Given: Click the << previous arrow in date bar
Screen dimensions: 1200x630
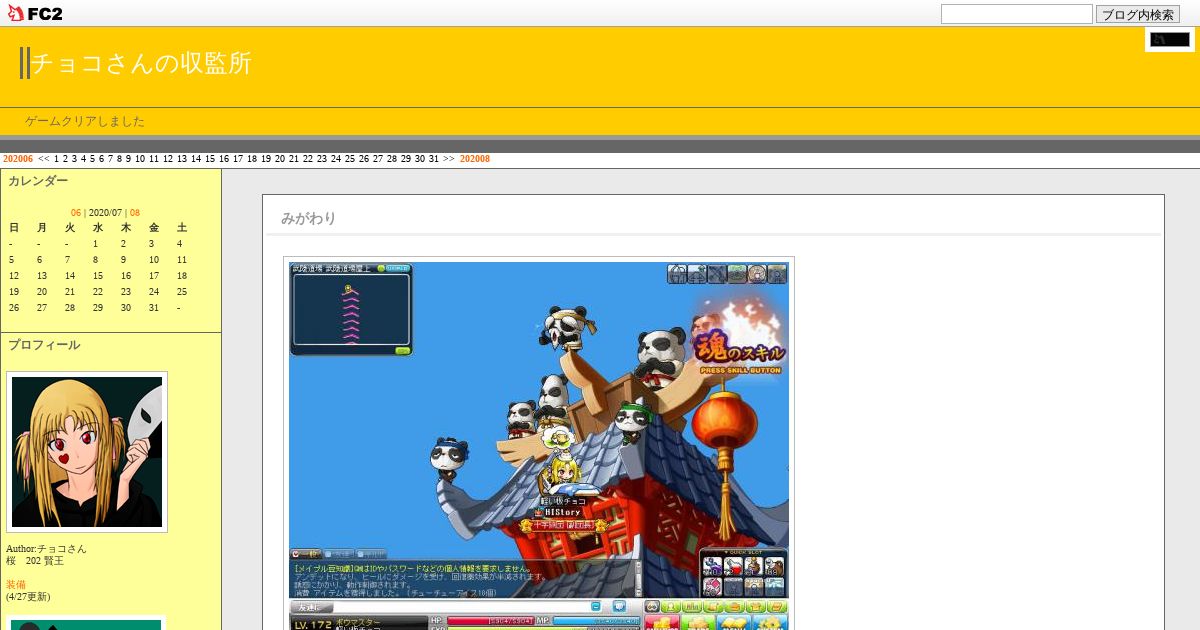Looking at the screenshot, I should pyautogui.click(x=44, y=159).
